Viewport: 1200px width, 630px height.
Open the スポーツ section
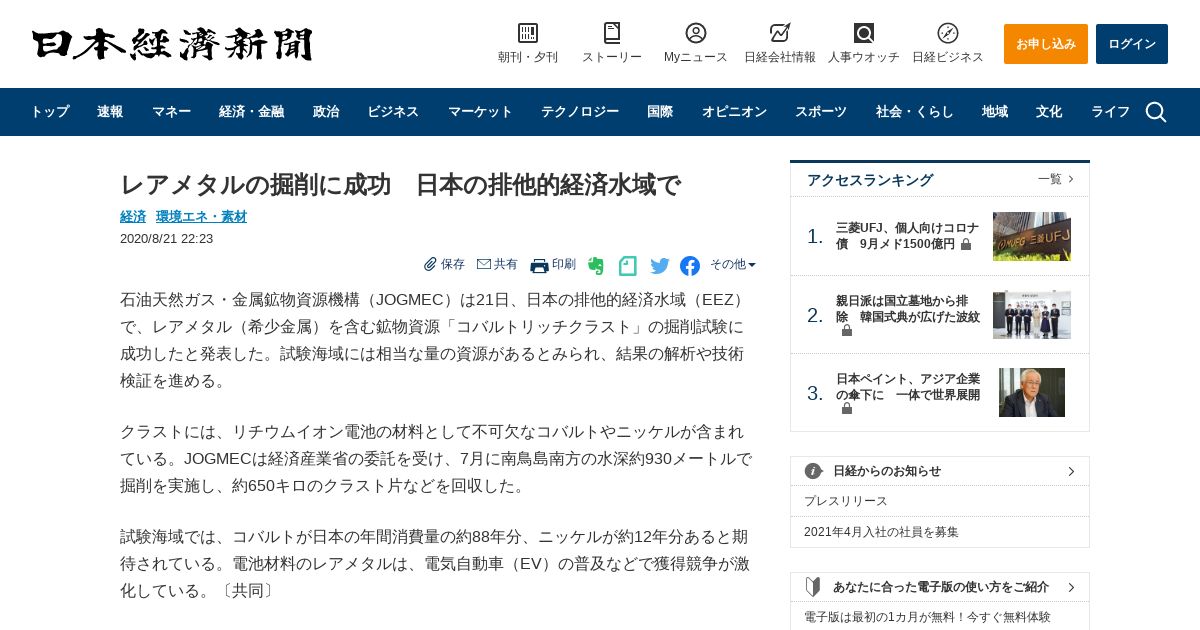click(821, 112)
